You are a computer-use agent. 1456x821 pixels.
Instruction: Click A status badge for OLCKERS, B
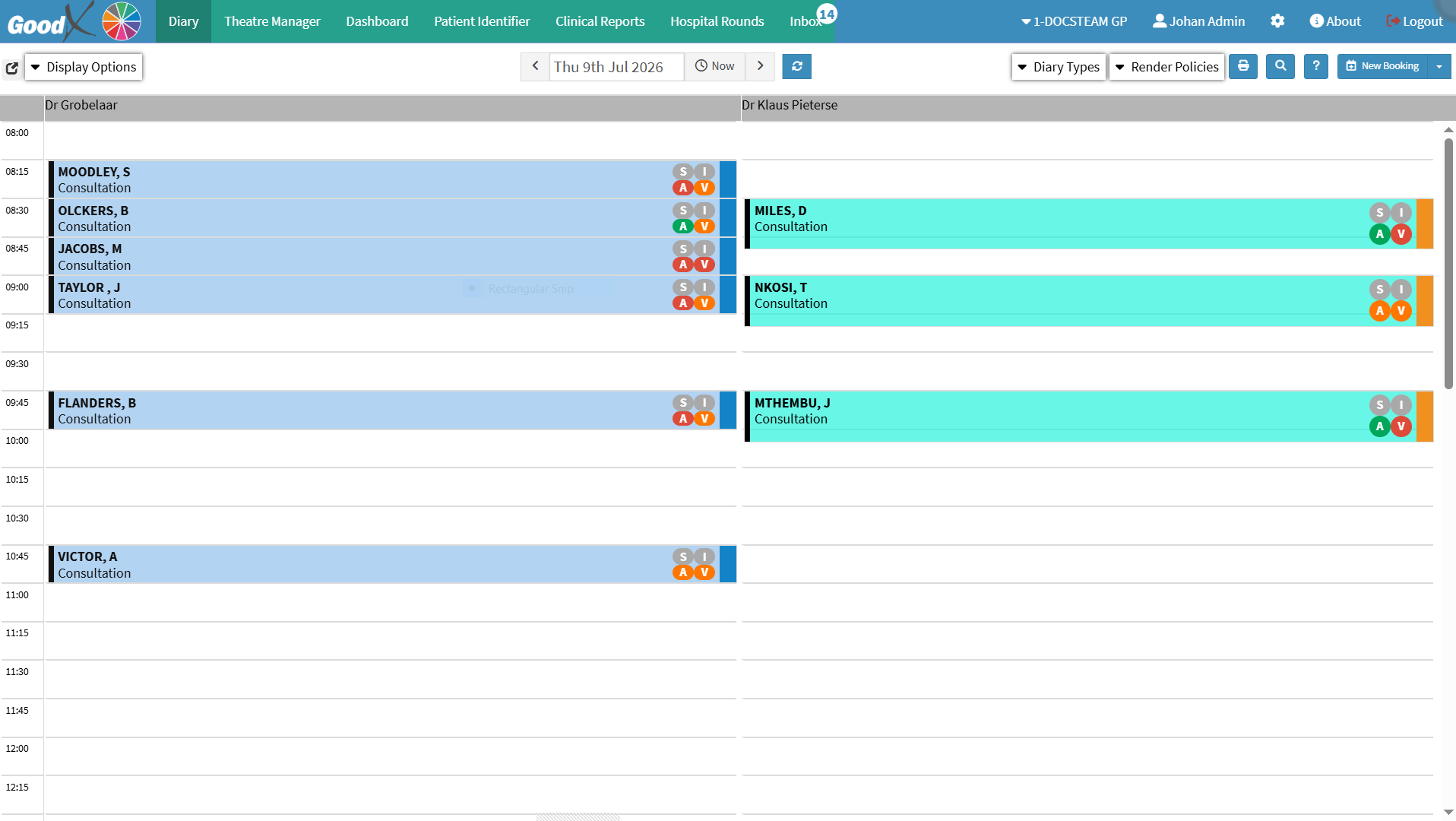(x=683, y=226)
